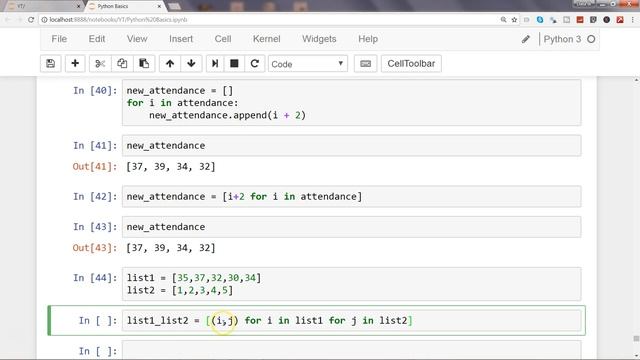The image size is (640, 360).
Task: Open the Insert menu
Action: 181,39
